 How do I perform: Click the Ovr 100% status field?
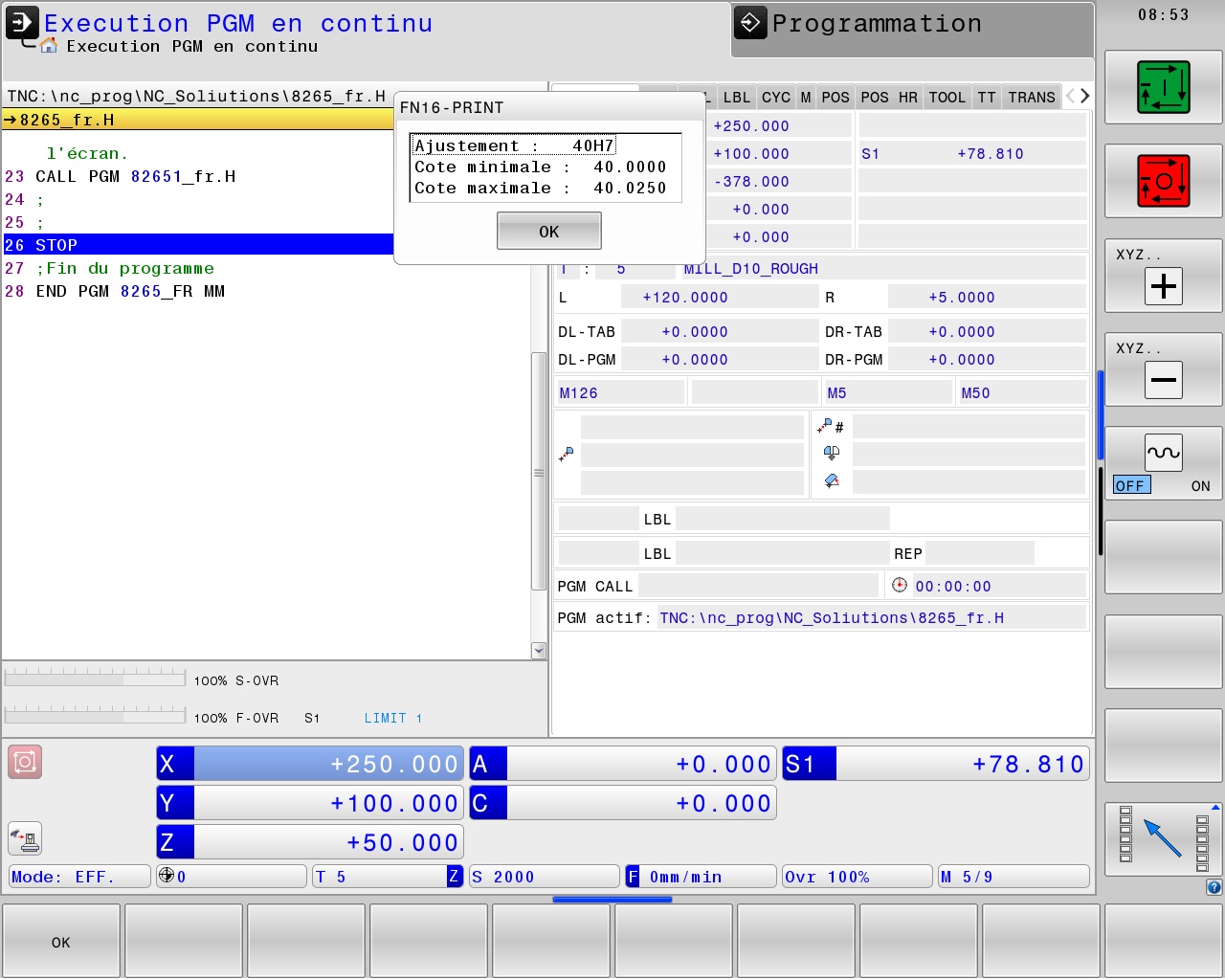[x=857, y=877]
